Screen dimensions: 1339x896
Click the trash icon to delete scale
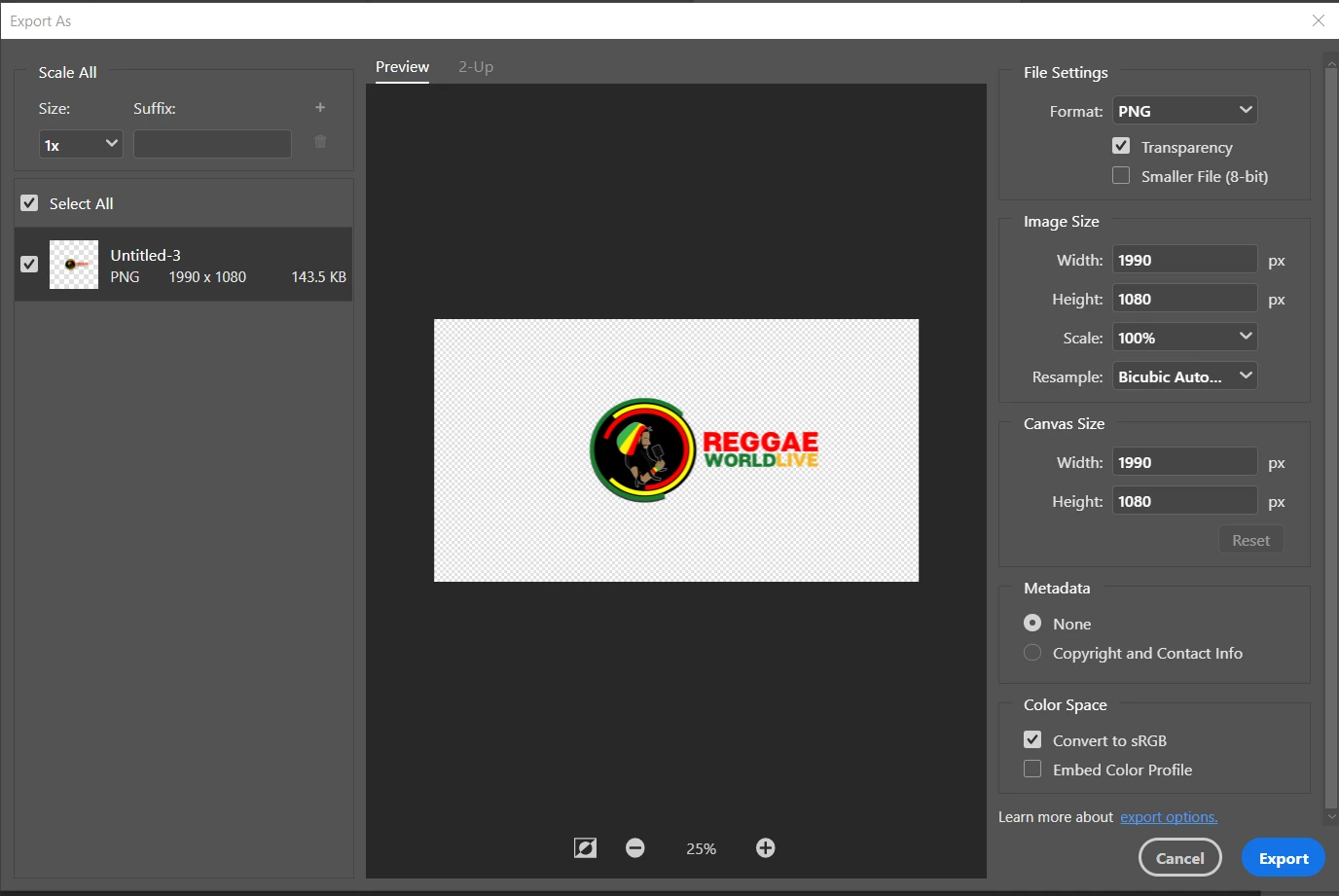pyautogui.click(x=320, y=142)
